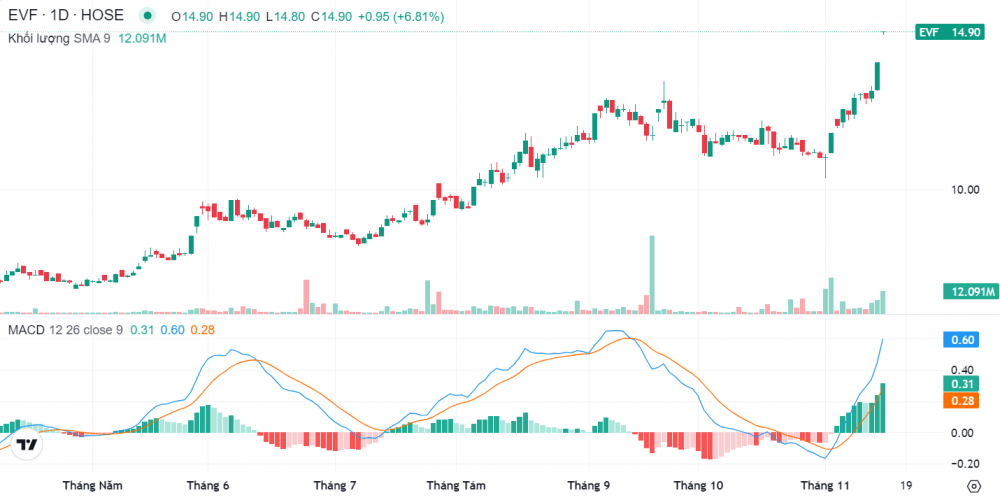
Task: Click green 0.31 histogram axis label
Action: coord(962,384)
